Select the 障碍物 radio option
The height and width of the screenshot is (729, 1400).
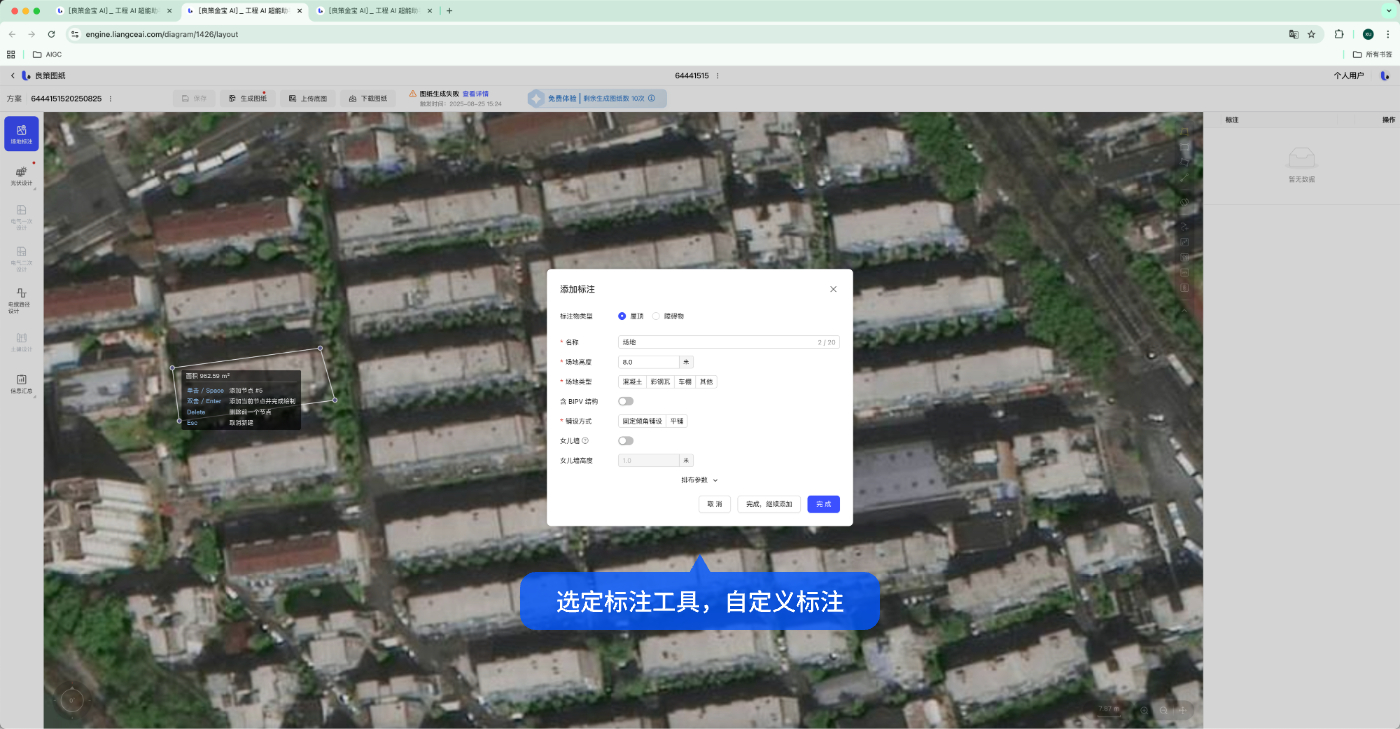tap(668, 316)
